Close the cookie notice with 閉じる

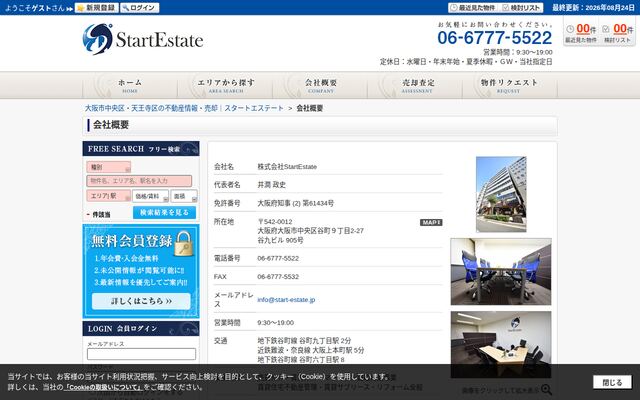pyautogui.click(x=612, y=382)
